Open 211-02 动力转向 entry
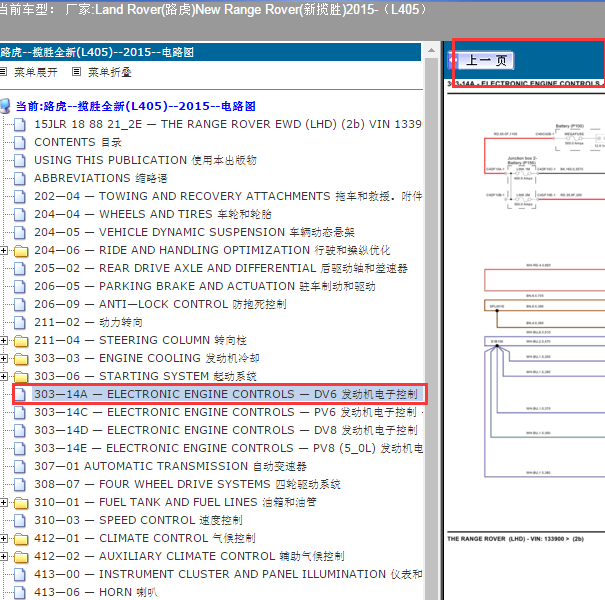 coord(88,322)
